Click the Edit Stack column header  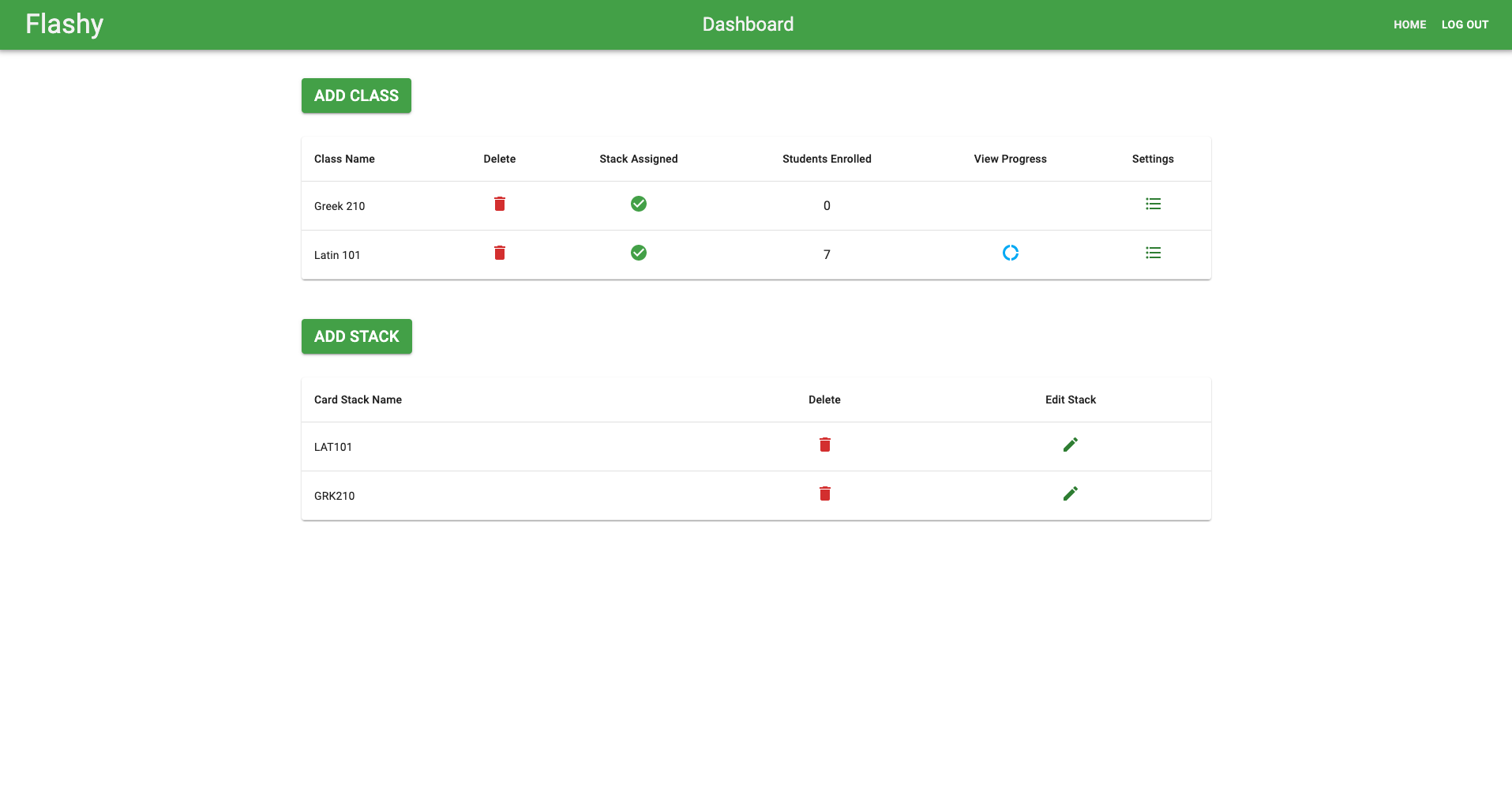[x=1071, y=400]
